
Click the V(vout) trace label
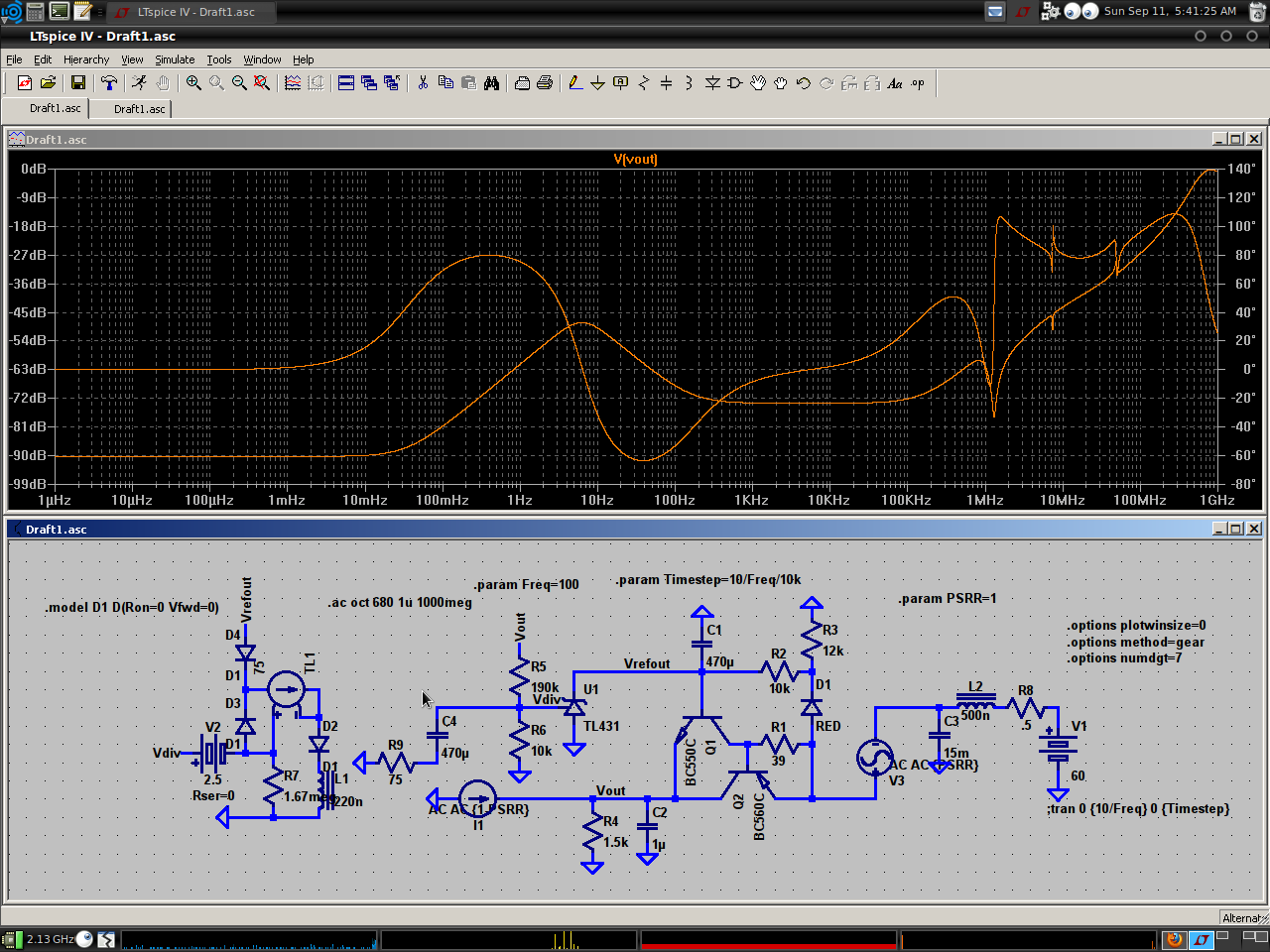635,159
